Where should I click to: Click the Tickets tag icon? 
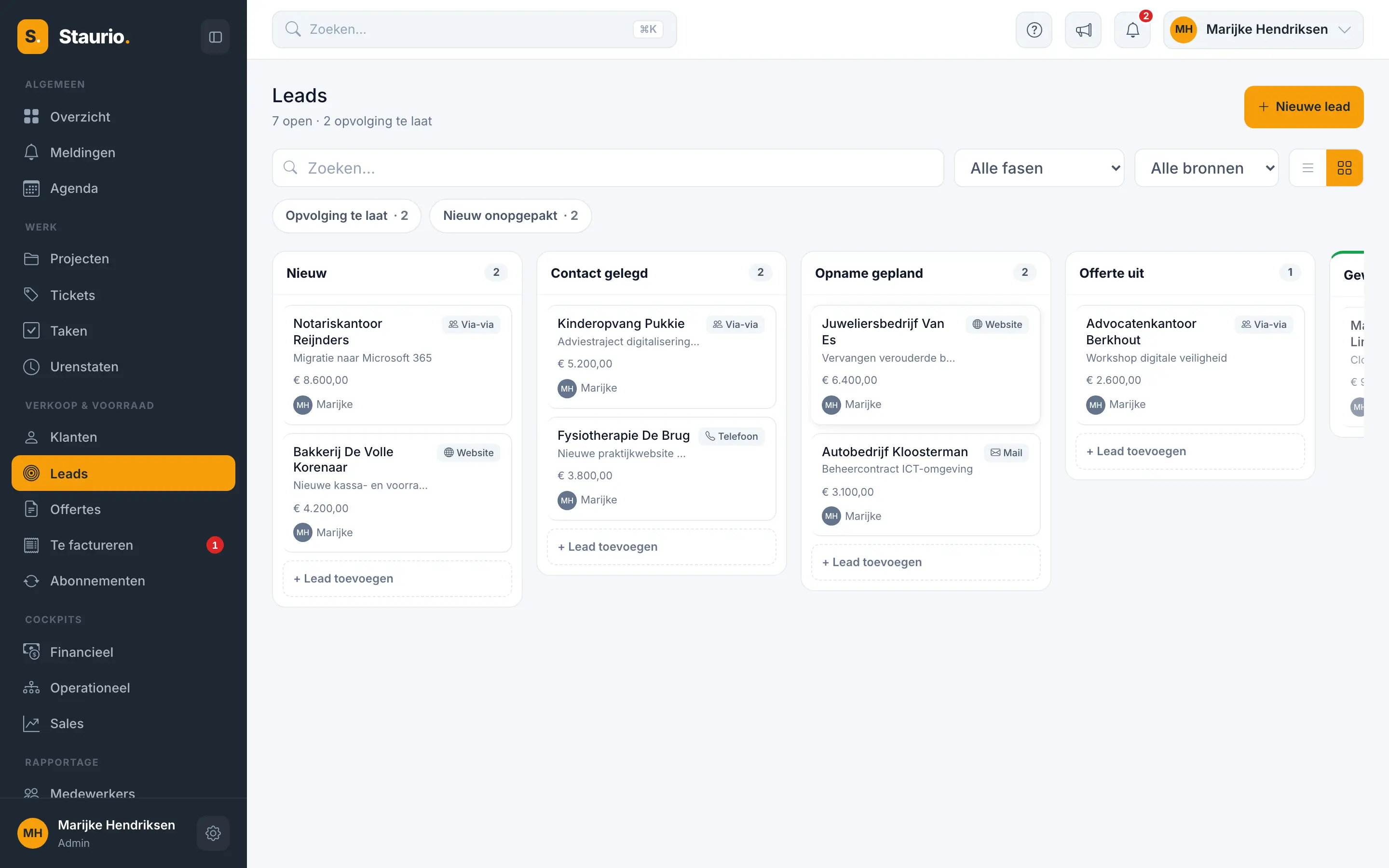[x=31, y=295]
